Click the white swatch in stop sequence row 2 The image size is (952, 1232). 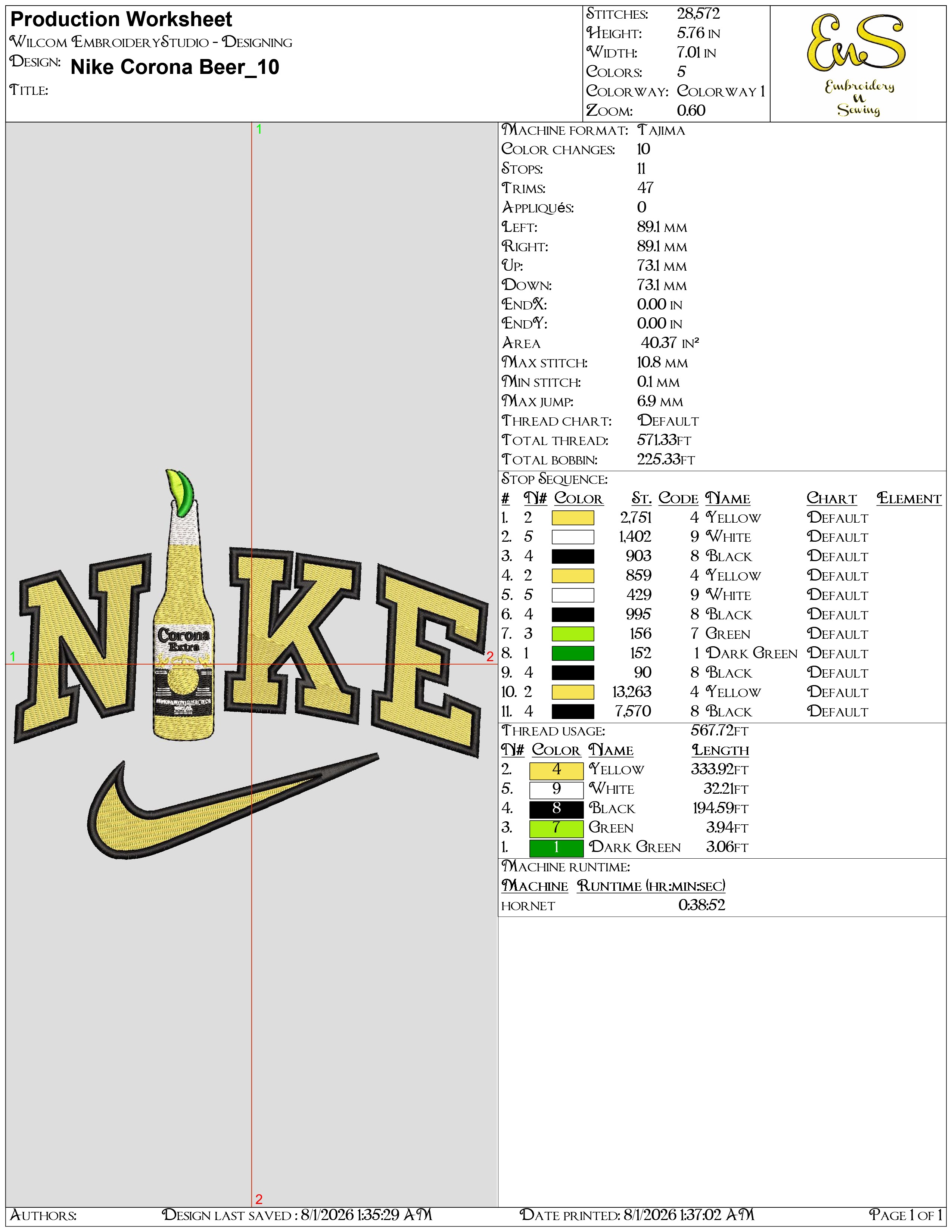point(572,536)
